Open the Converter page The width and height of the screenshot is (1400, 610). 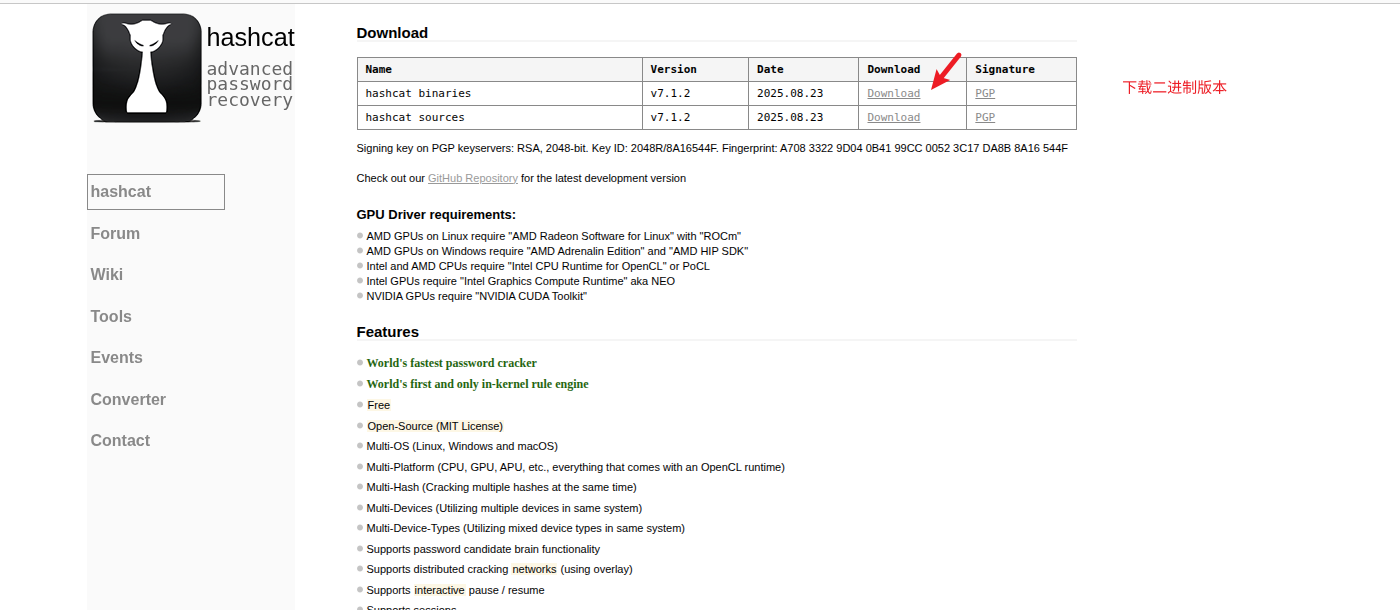(128, 399)
